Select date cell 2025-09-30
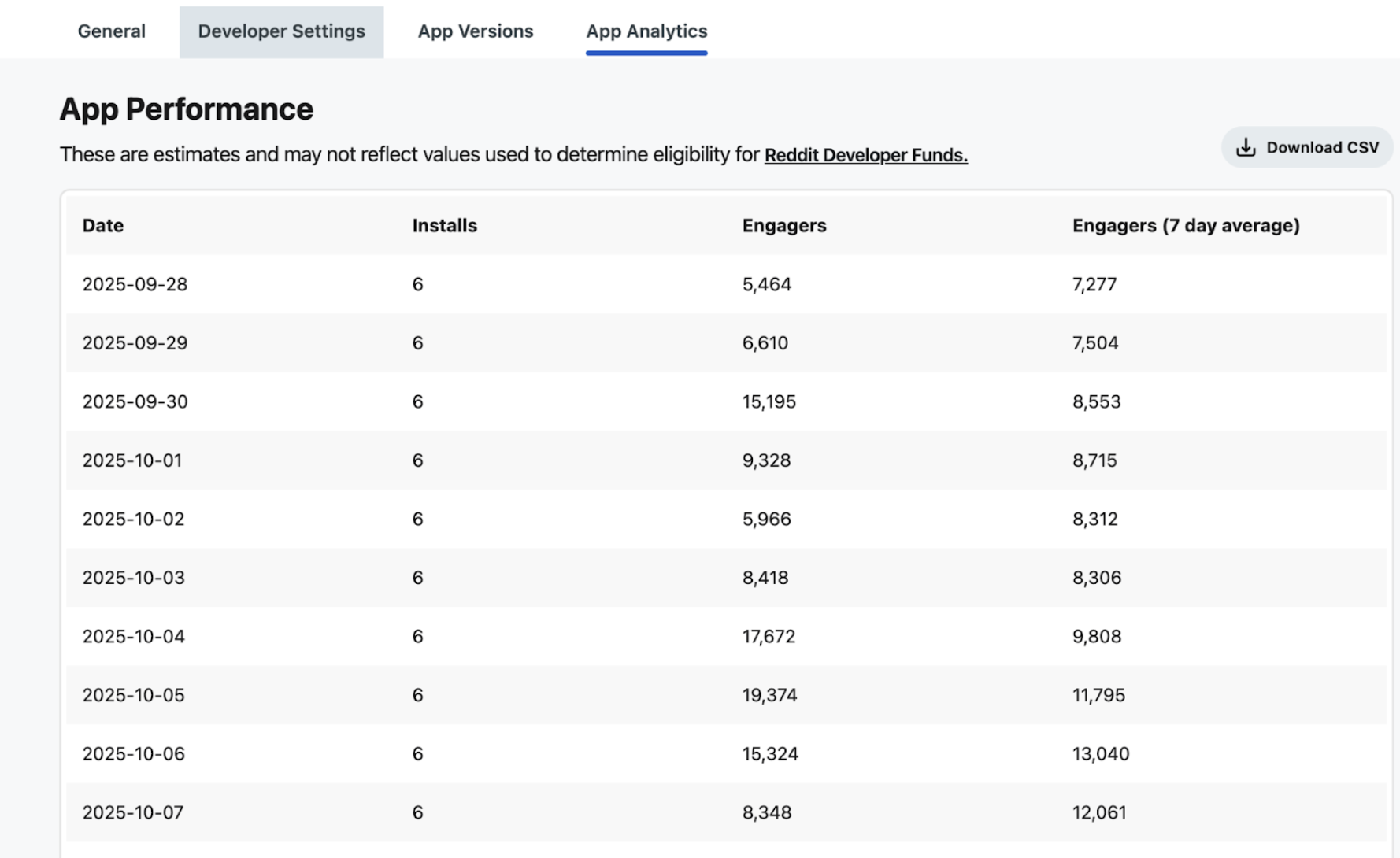 (x=135, y=401)
